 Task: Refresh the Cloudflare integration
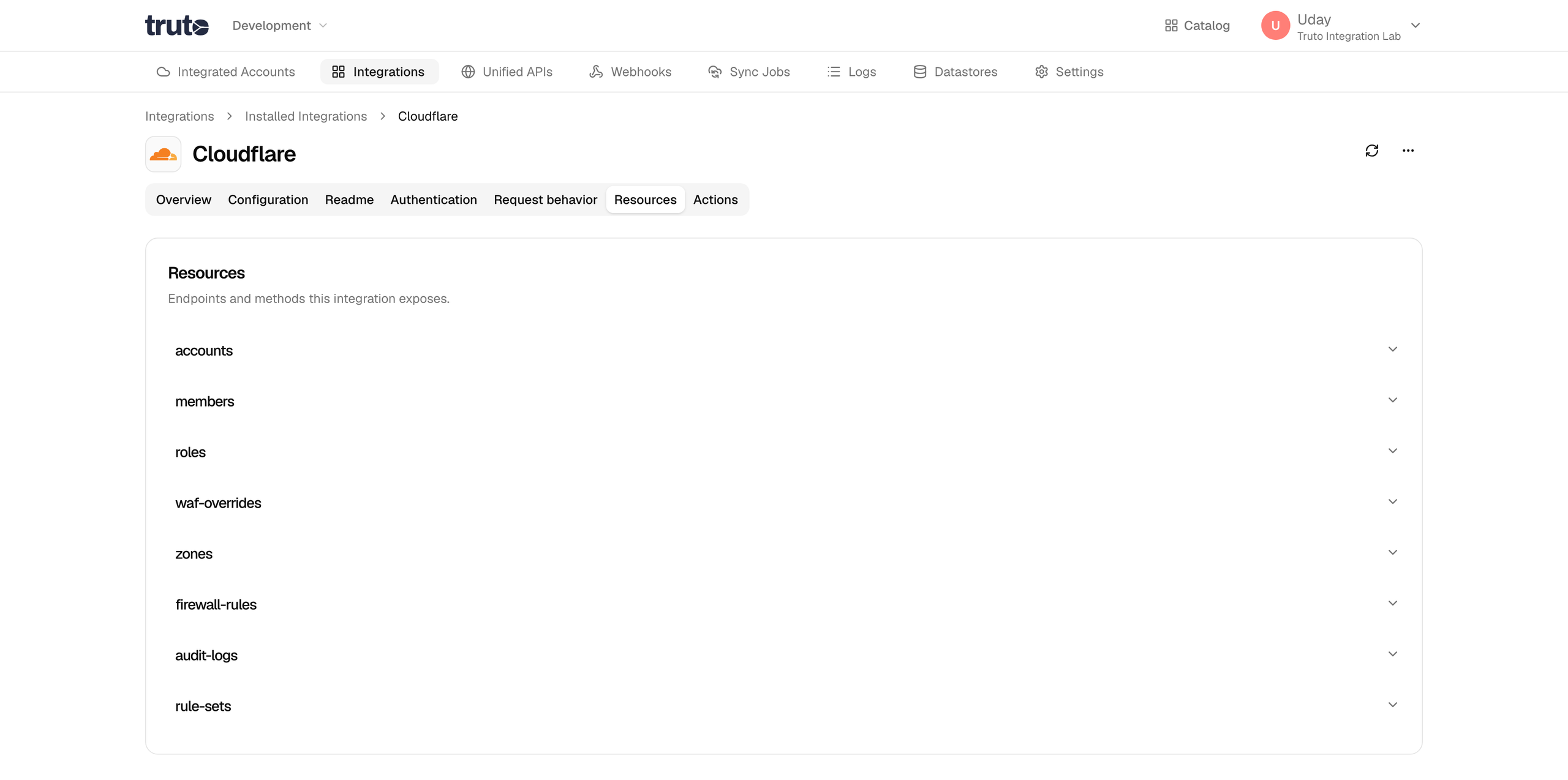point(1371,151)
